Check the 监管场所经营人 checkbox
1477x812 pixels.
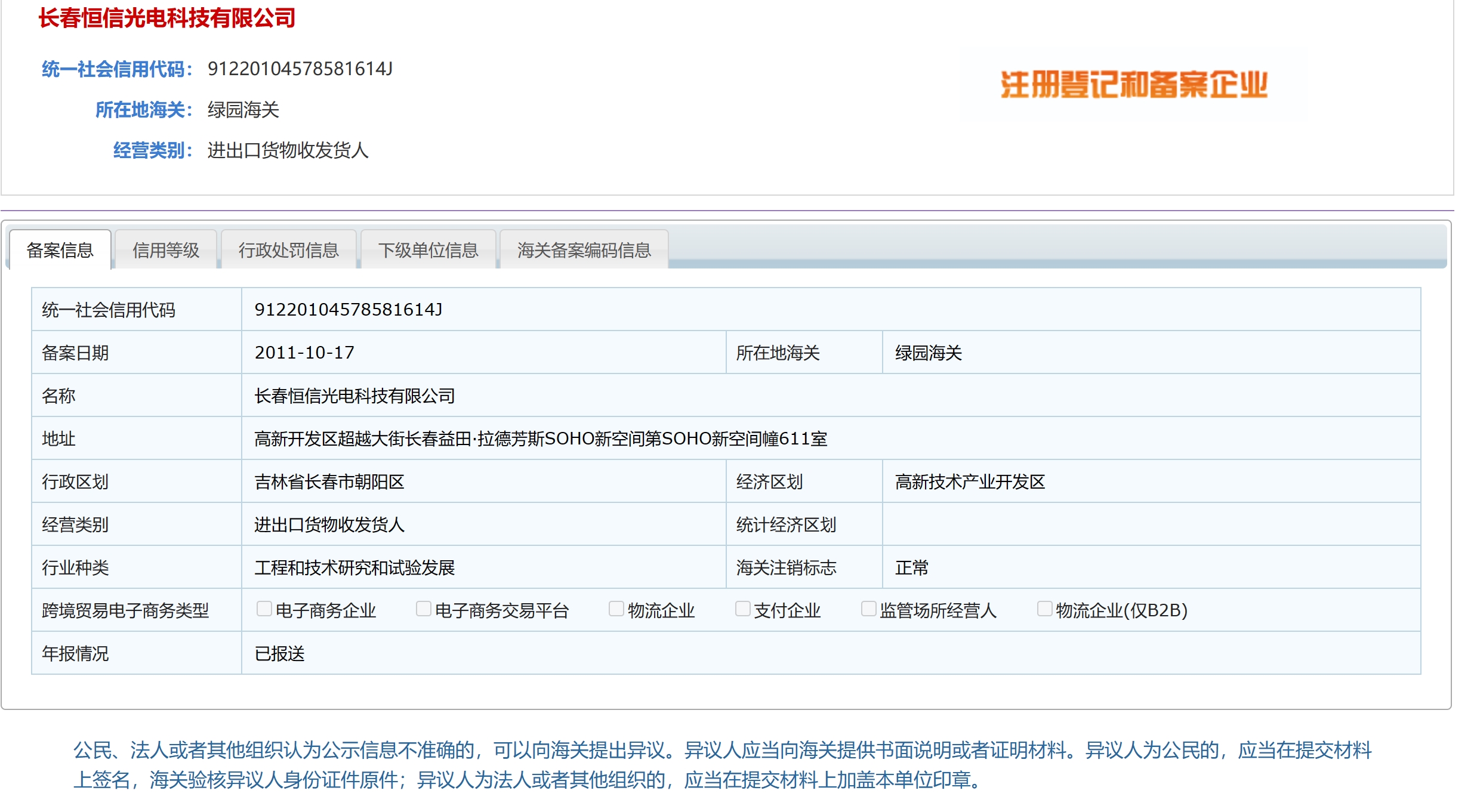tap(868, 609)
